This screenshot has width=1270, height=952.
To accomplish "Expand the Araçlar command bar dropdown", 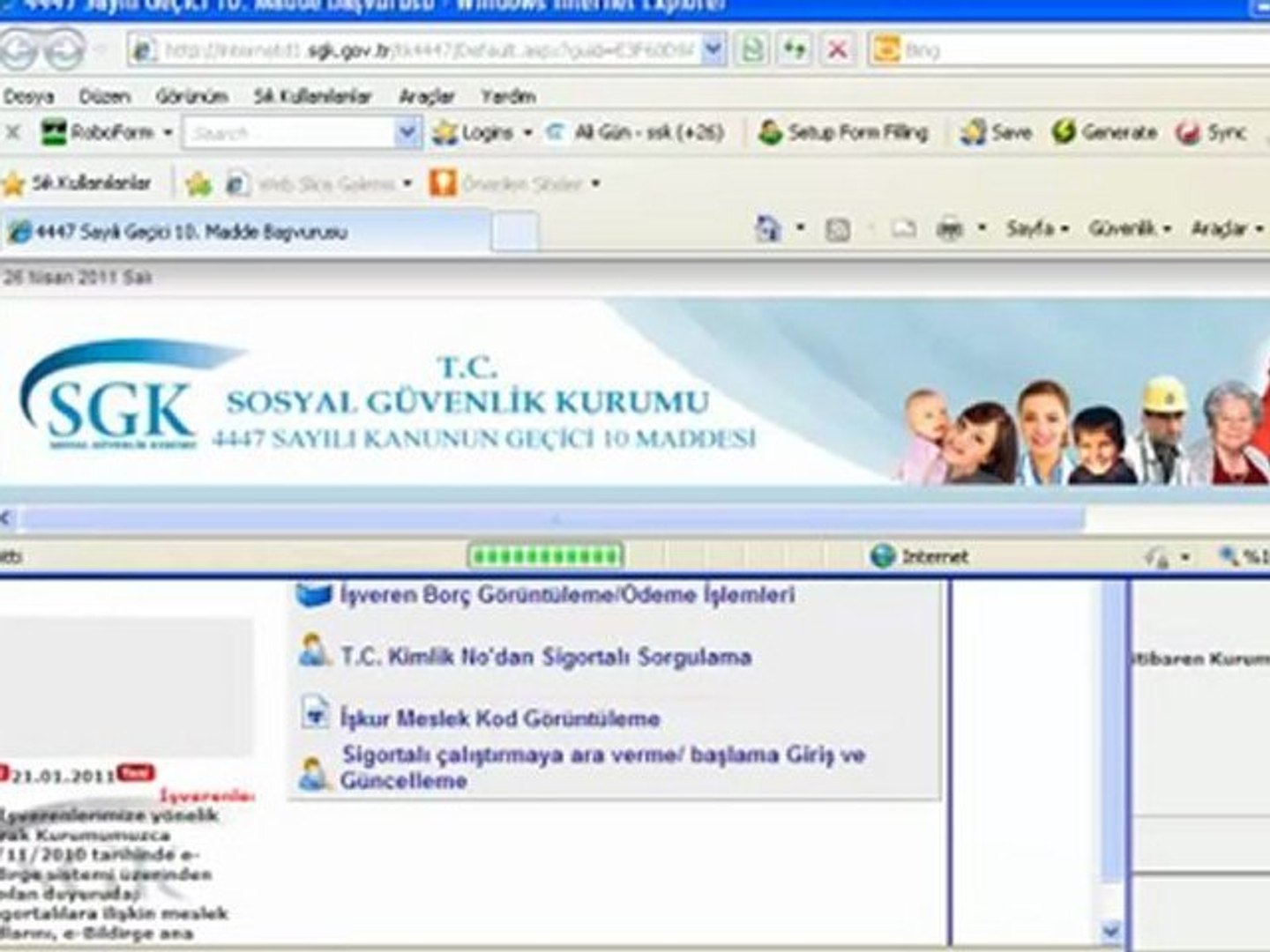I will click(x=1227, y=229).
